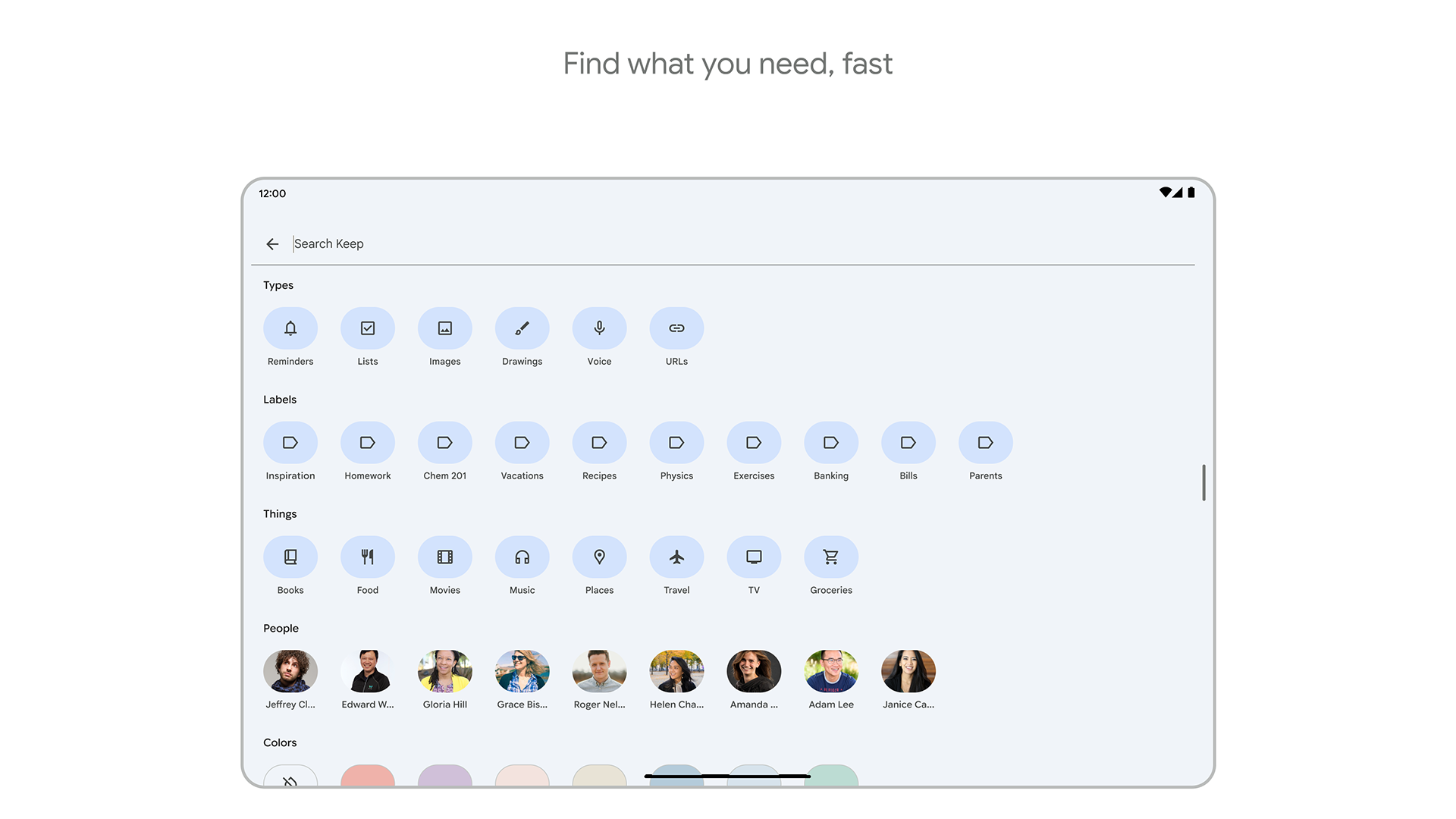The image size is (1456, 819).
Task: Filter by the Banking label
Action: (831, 443)
